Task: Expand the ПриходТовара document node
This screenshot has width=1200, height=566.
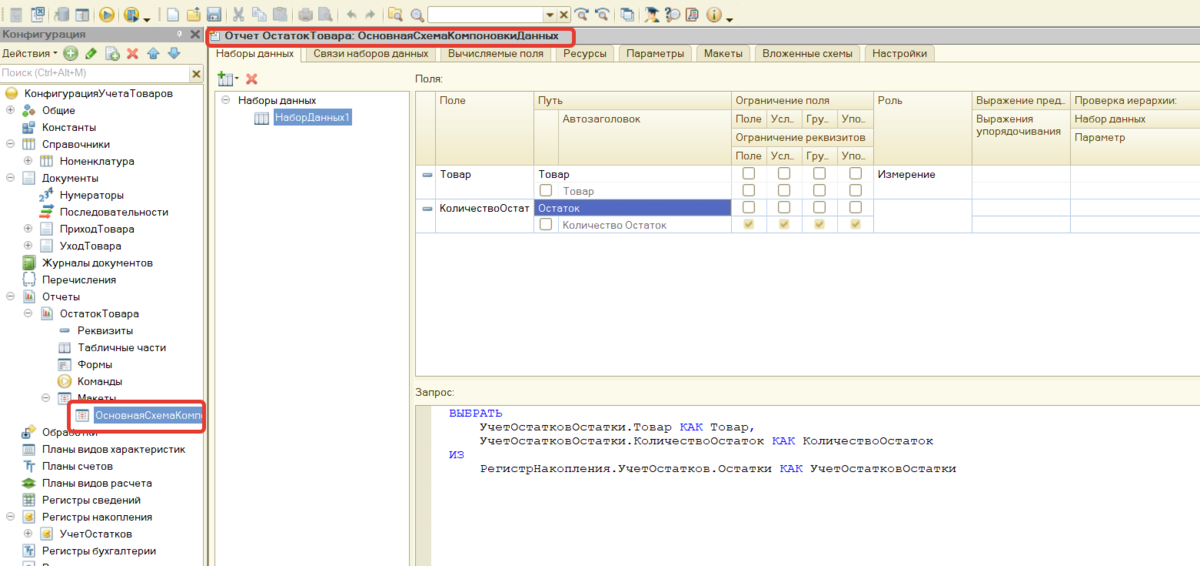Action: click(x=29, y=229)
